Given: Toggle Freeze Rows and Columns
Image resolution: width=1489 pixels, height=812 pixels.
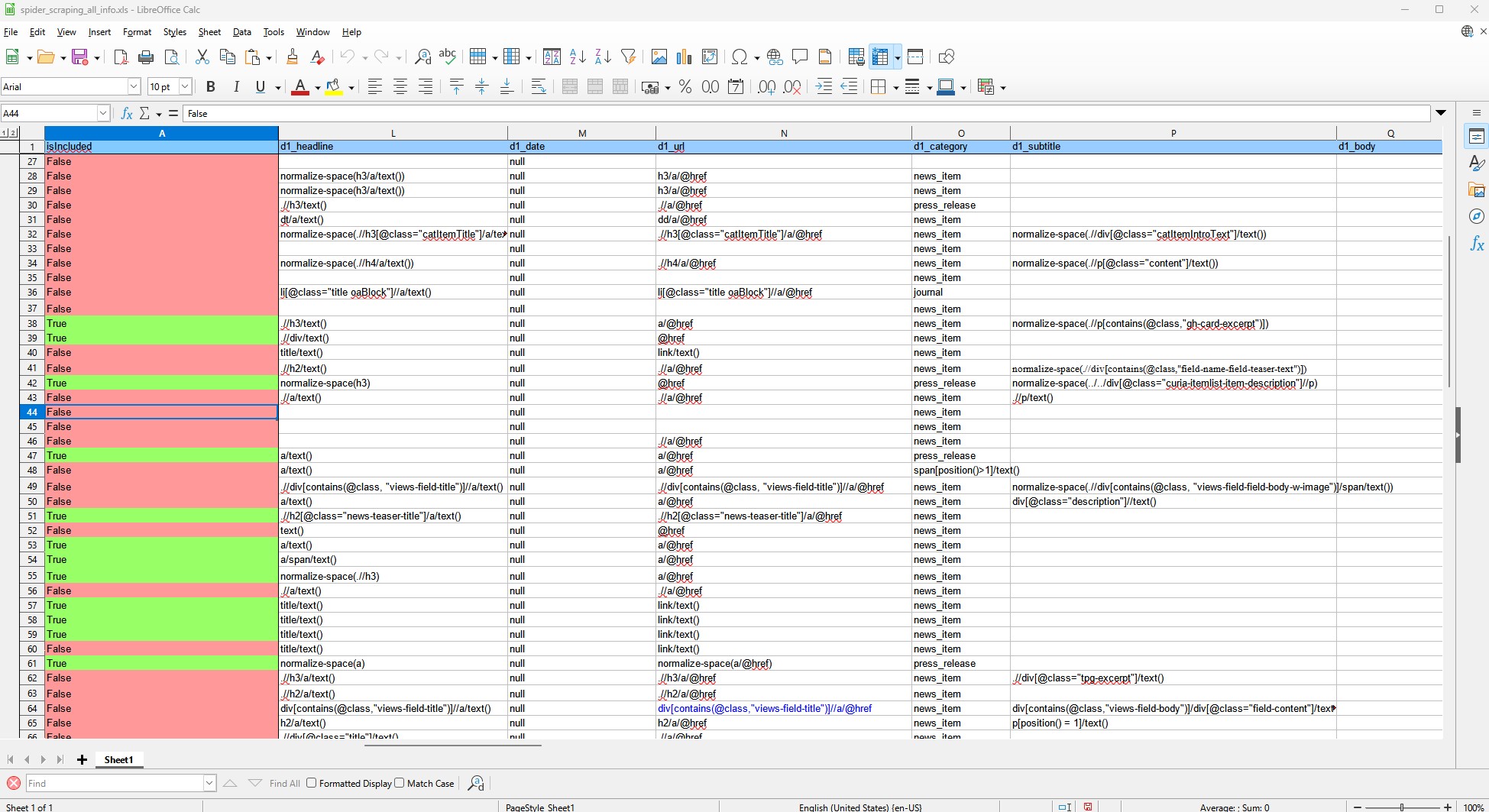Looking at the screenshot, I should pyautogui.click(x=881, y=57).
